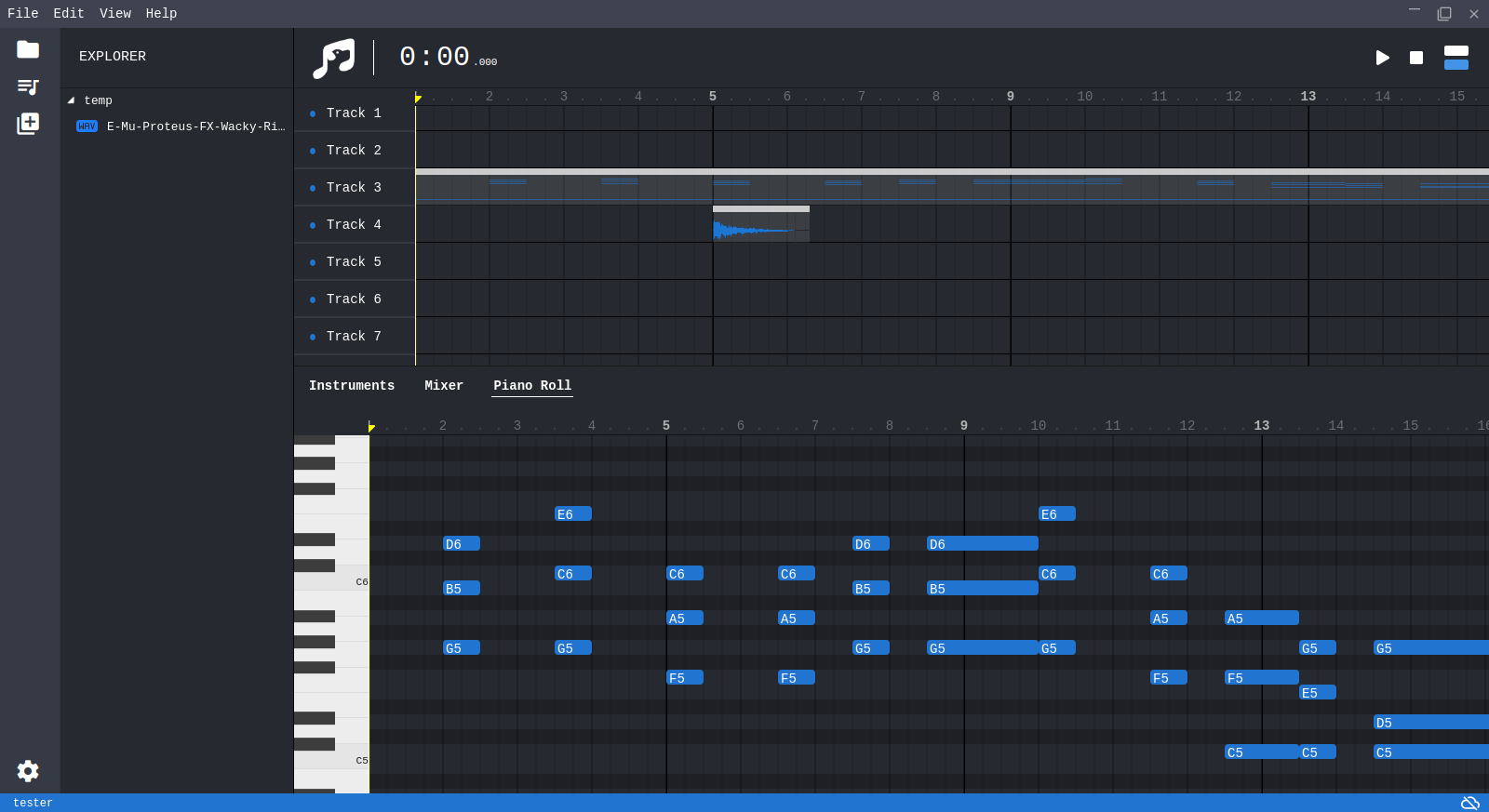Screen dimensions: 1489x812
Task: Collapse the temp folder arrow
Action: pos(71,100)
